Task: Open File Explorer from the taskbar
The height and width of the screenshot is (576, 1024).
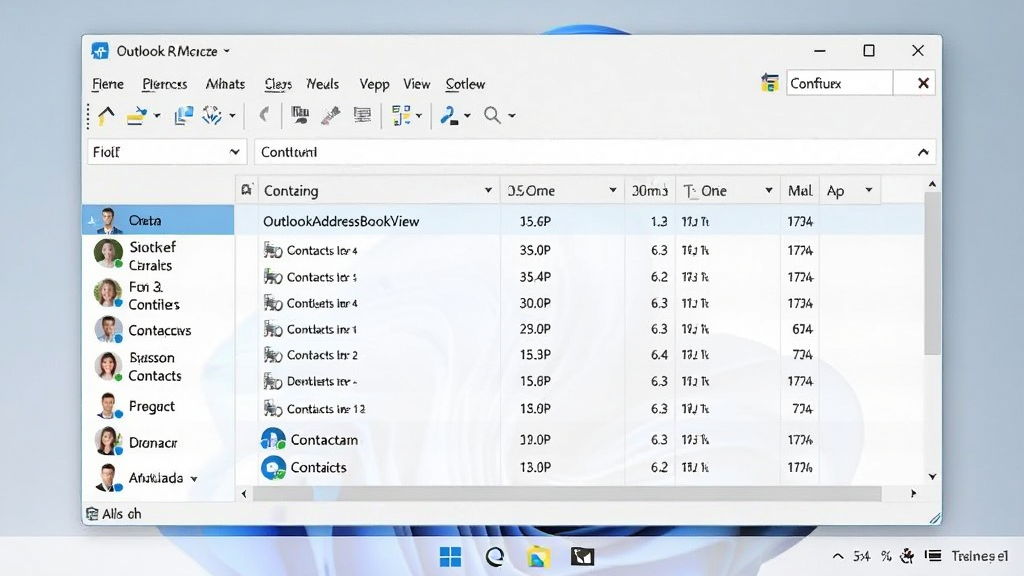Action: [538, 556]
